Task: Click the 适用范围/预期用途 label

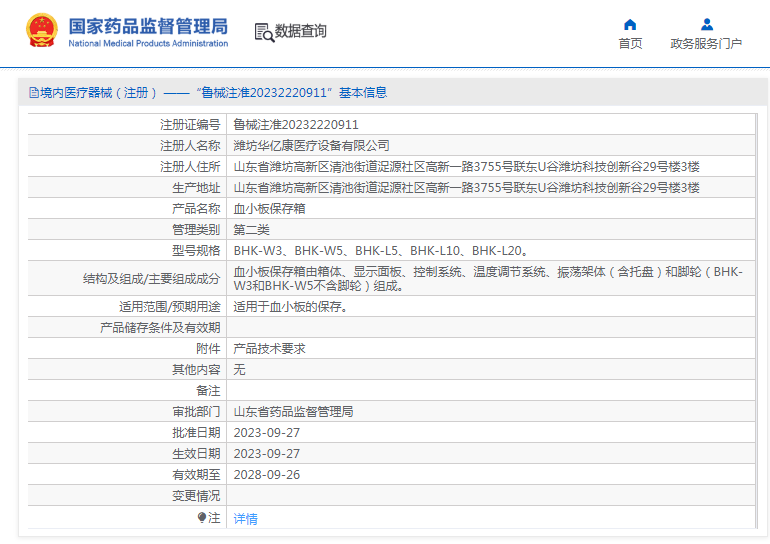Action: pos(169,307)
